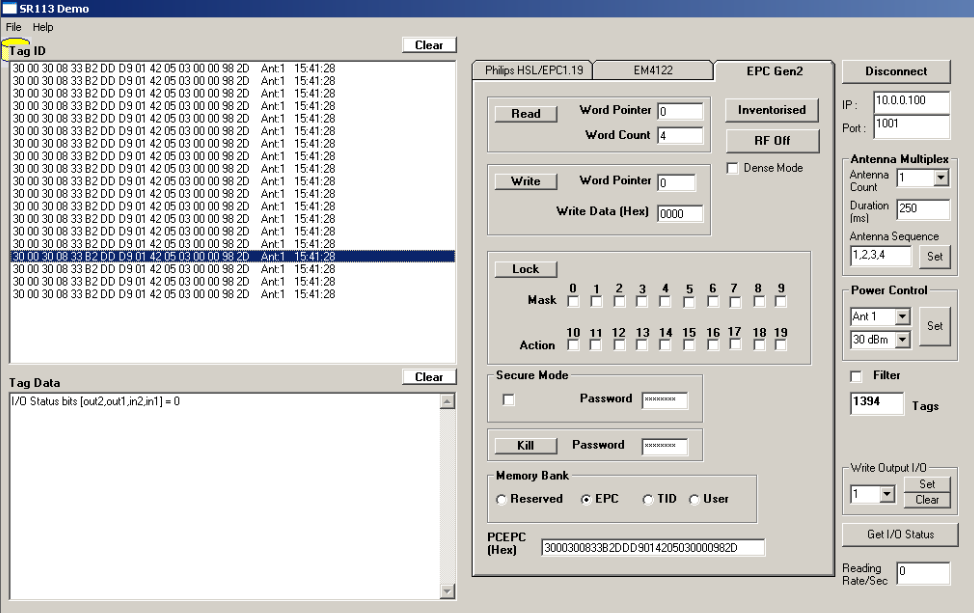Click the Kill Password field

665,446
